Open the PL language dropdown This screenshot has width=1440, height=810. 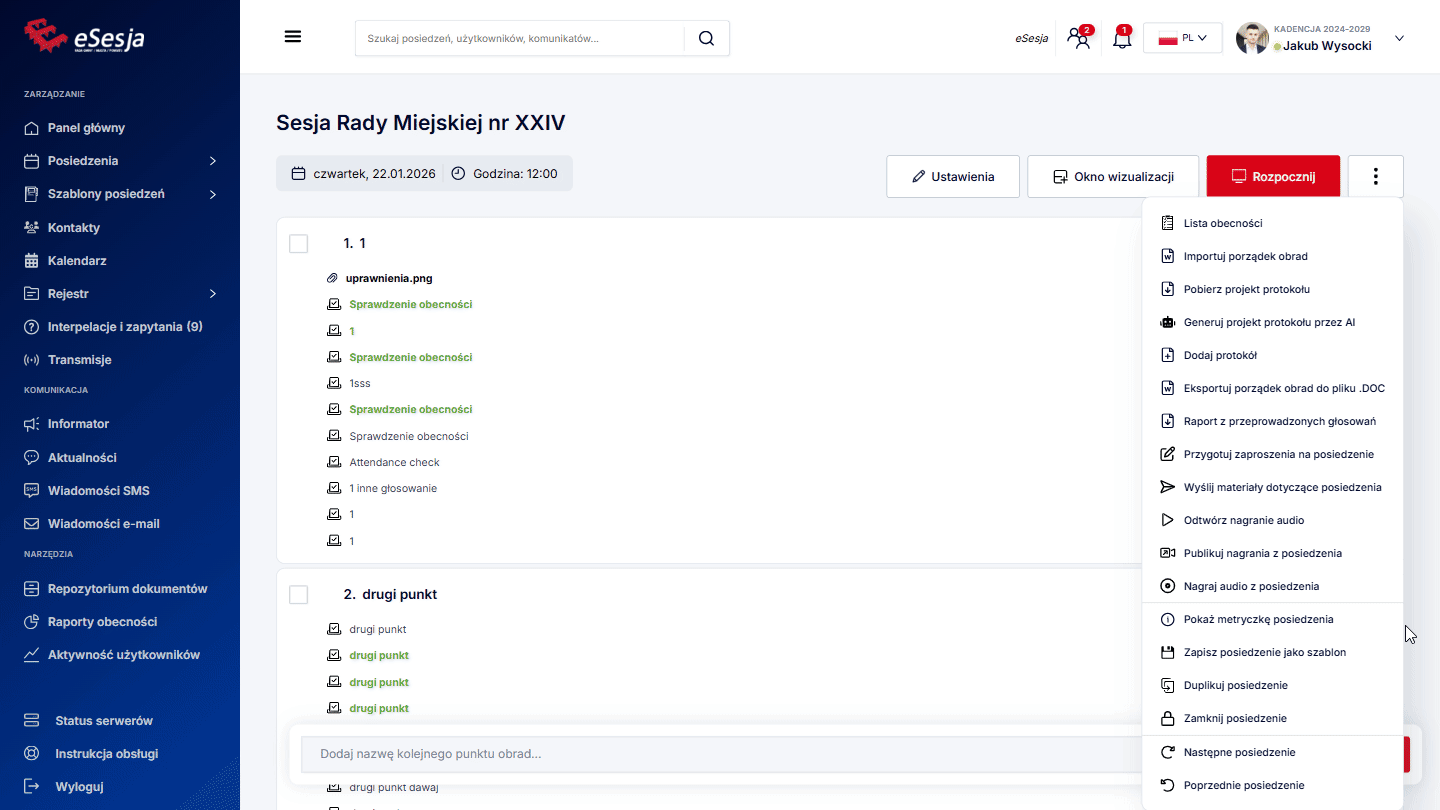pyautogui.click(x=1182, y=38)
